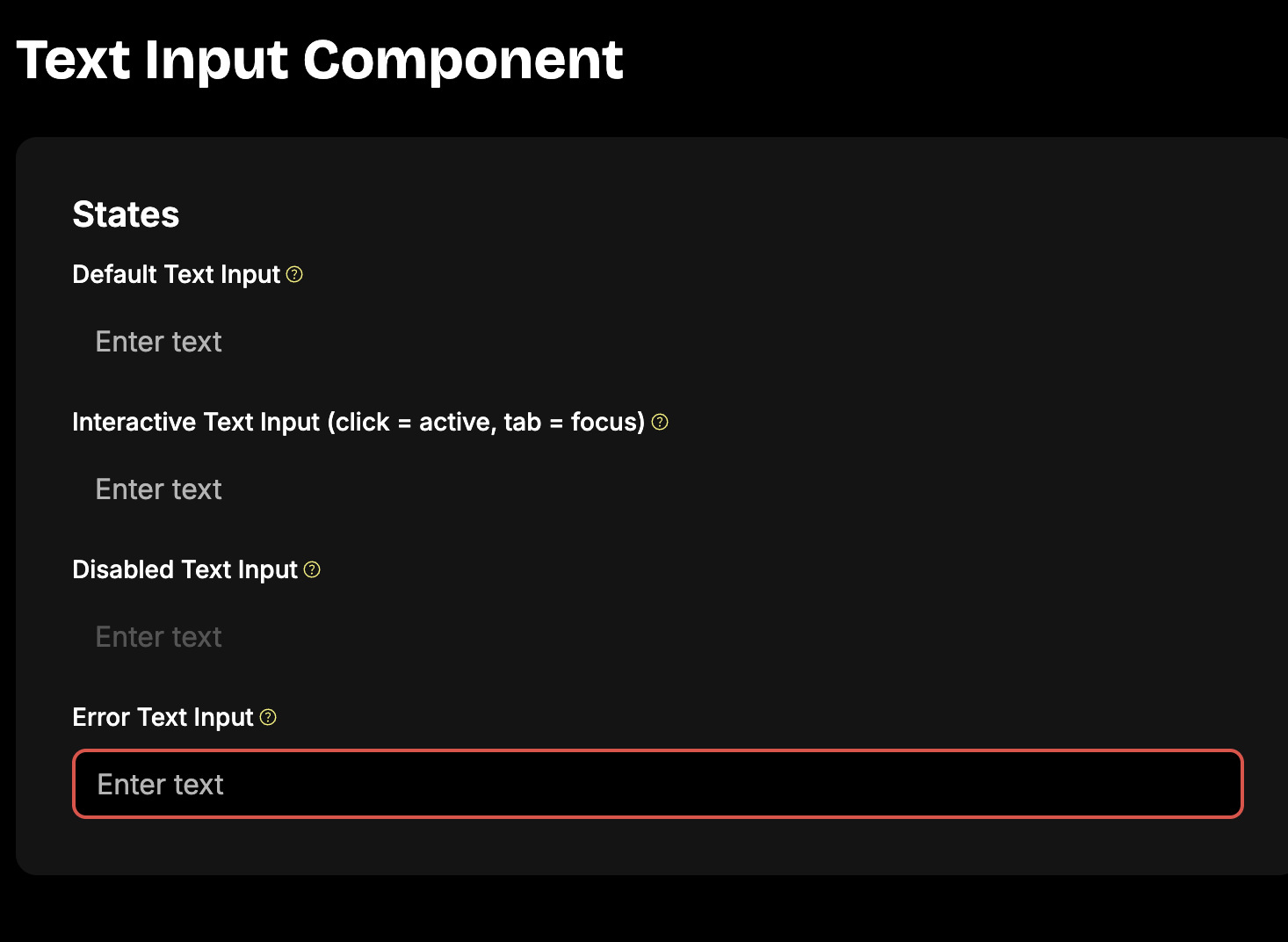This screenshot has height=942, width=1288.
Task: Click the 'Text Input Component' page title
Action: [320, 61]
